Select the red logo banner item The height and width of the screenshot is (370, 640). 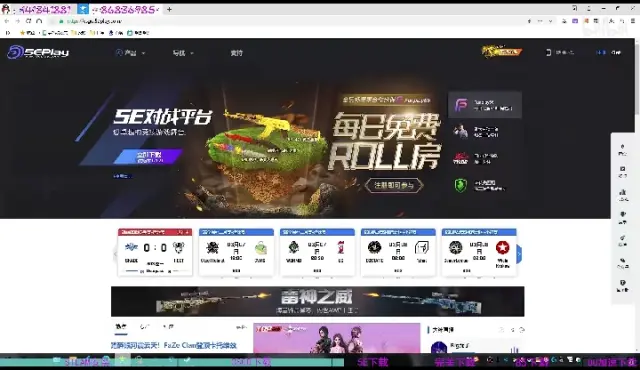485,159
